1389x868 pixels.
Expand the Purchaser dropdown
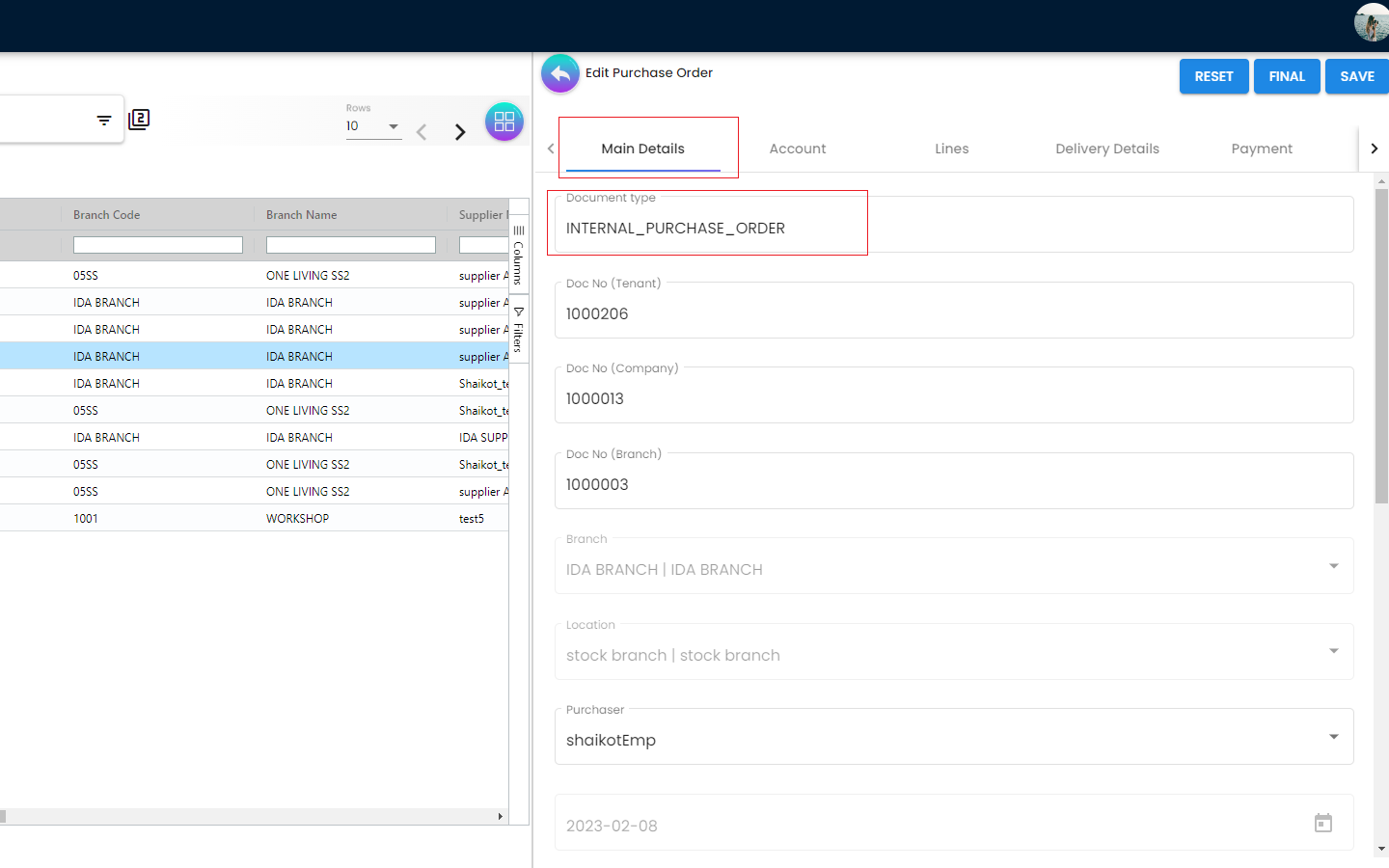tap(1333, 737)
